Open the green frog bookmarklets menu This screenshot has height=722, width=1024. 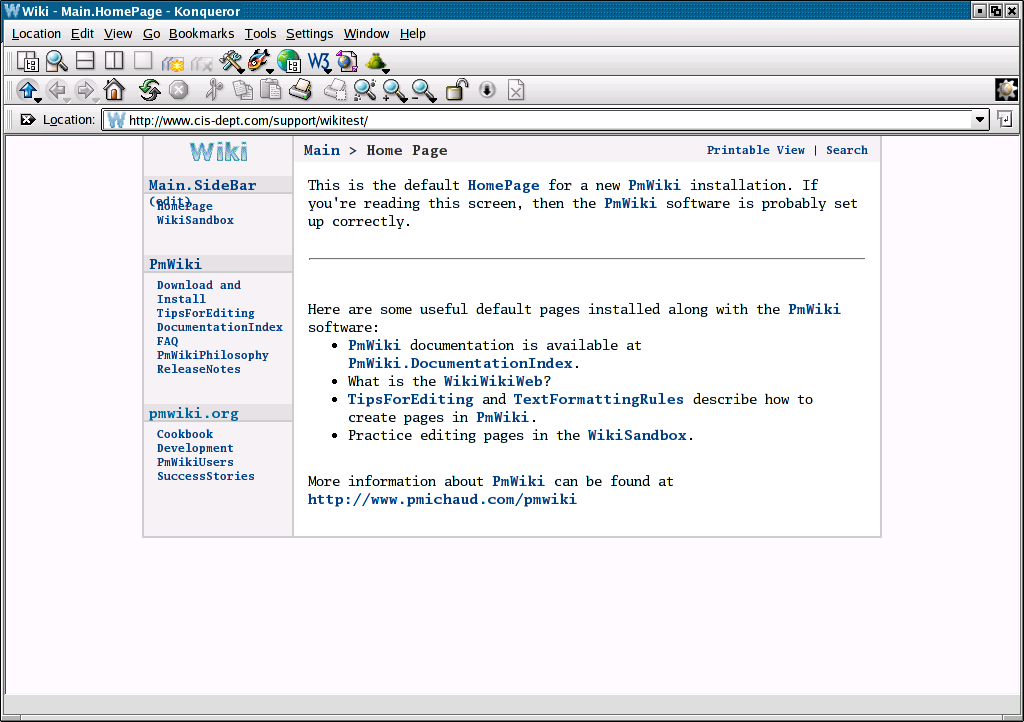pos(377,62)
